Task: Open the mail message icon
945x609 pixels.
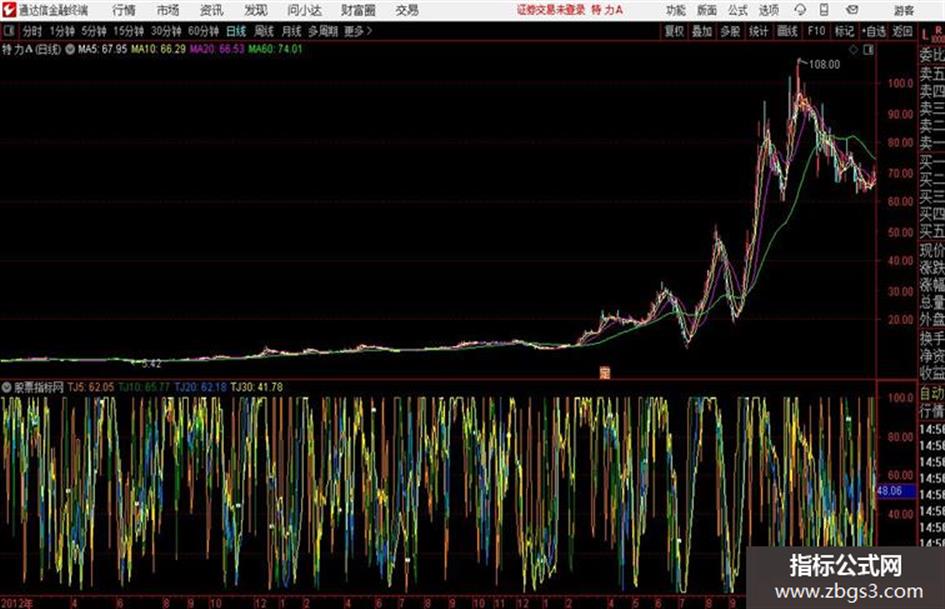Action: (x=852, y=10)
